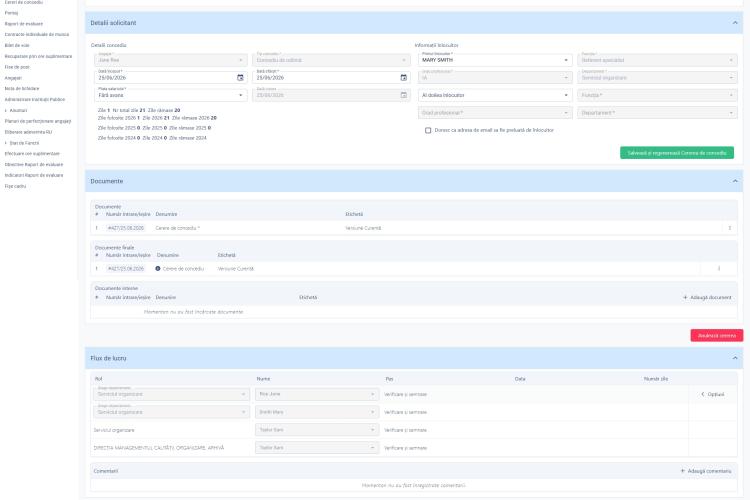Open three-dot menu of Documente finale row

719,269
